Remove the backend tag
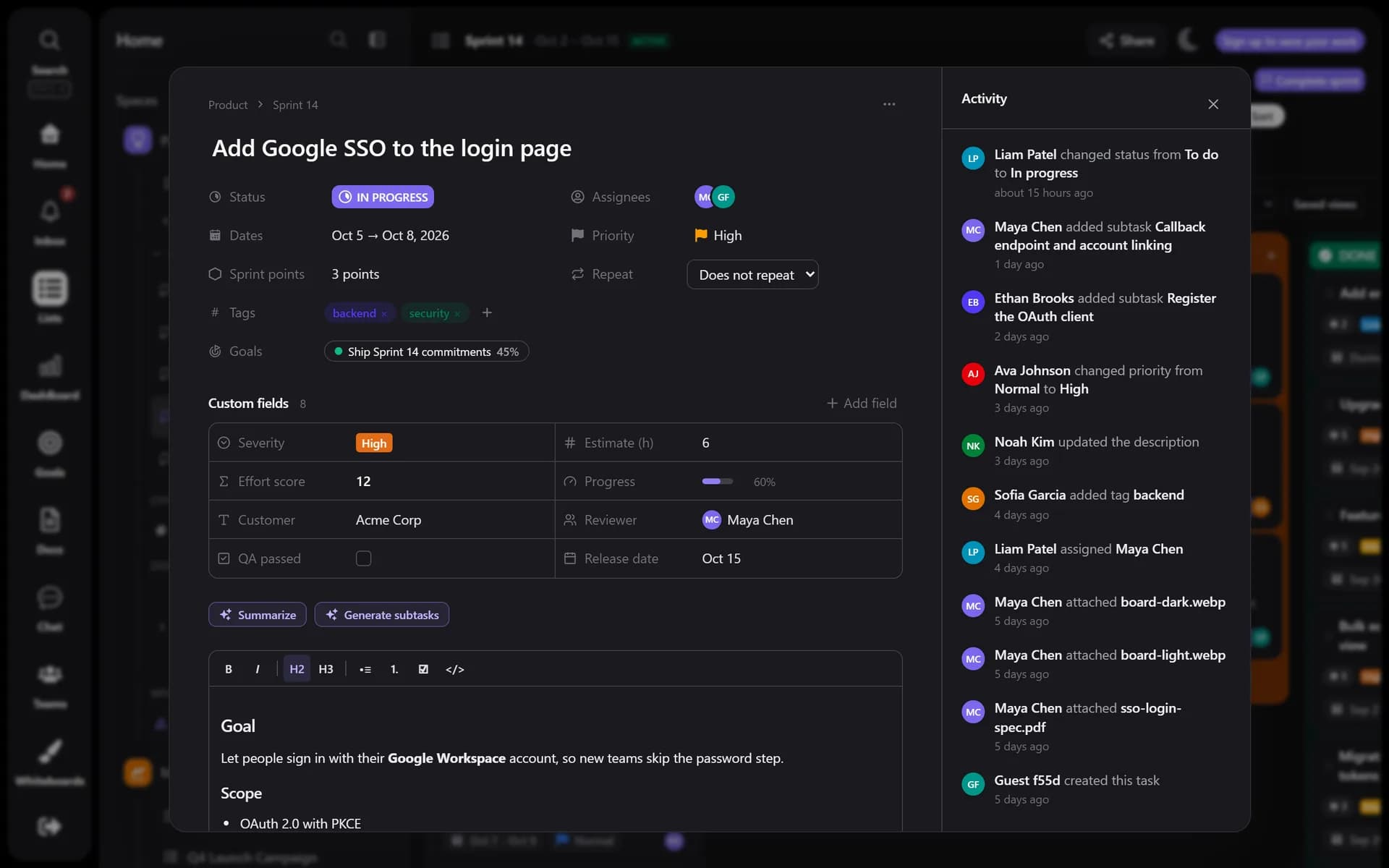This screenshot has width=1389, height=868. click(x=384, y=313)
